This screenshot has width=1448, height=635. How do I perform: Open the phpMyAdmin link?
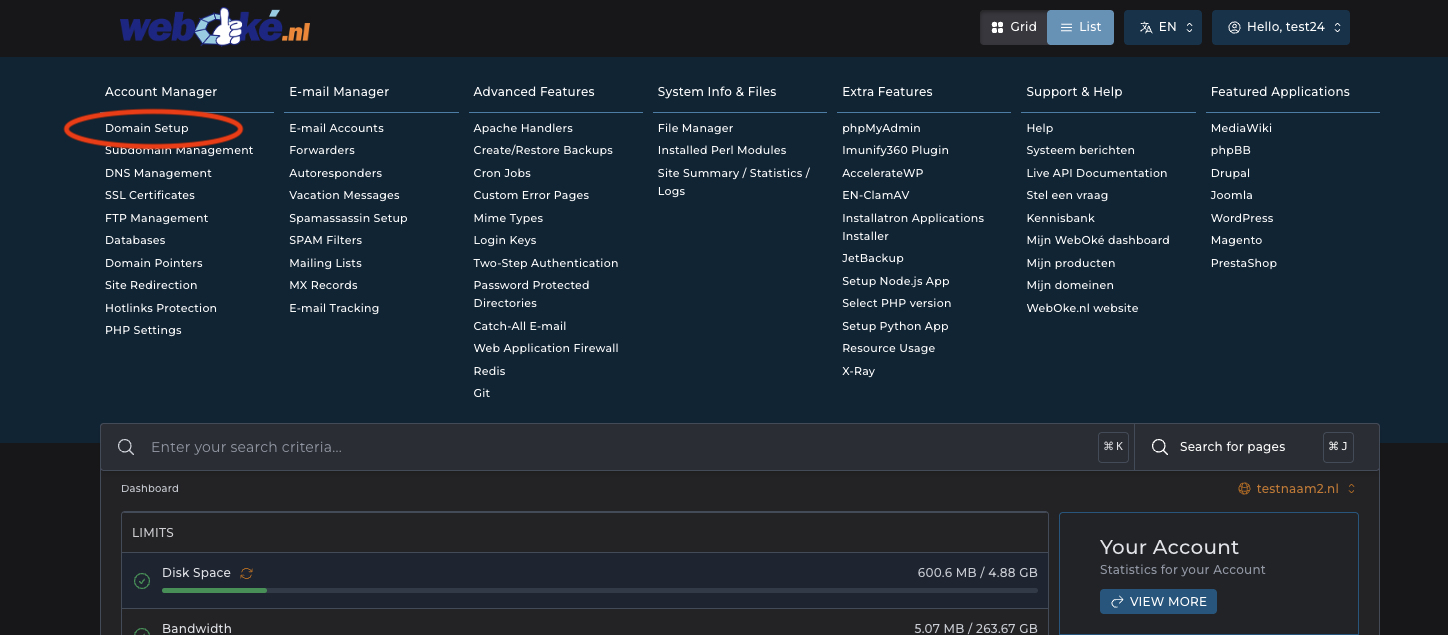click(881, 128)
